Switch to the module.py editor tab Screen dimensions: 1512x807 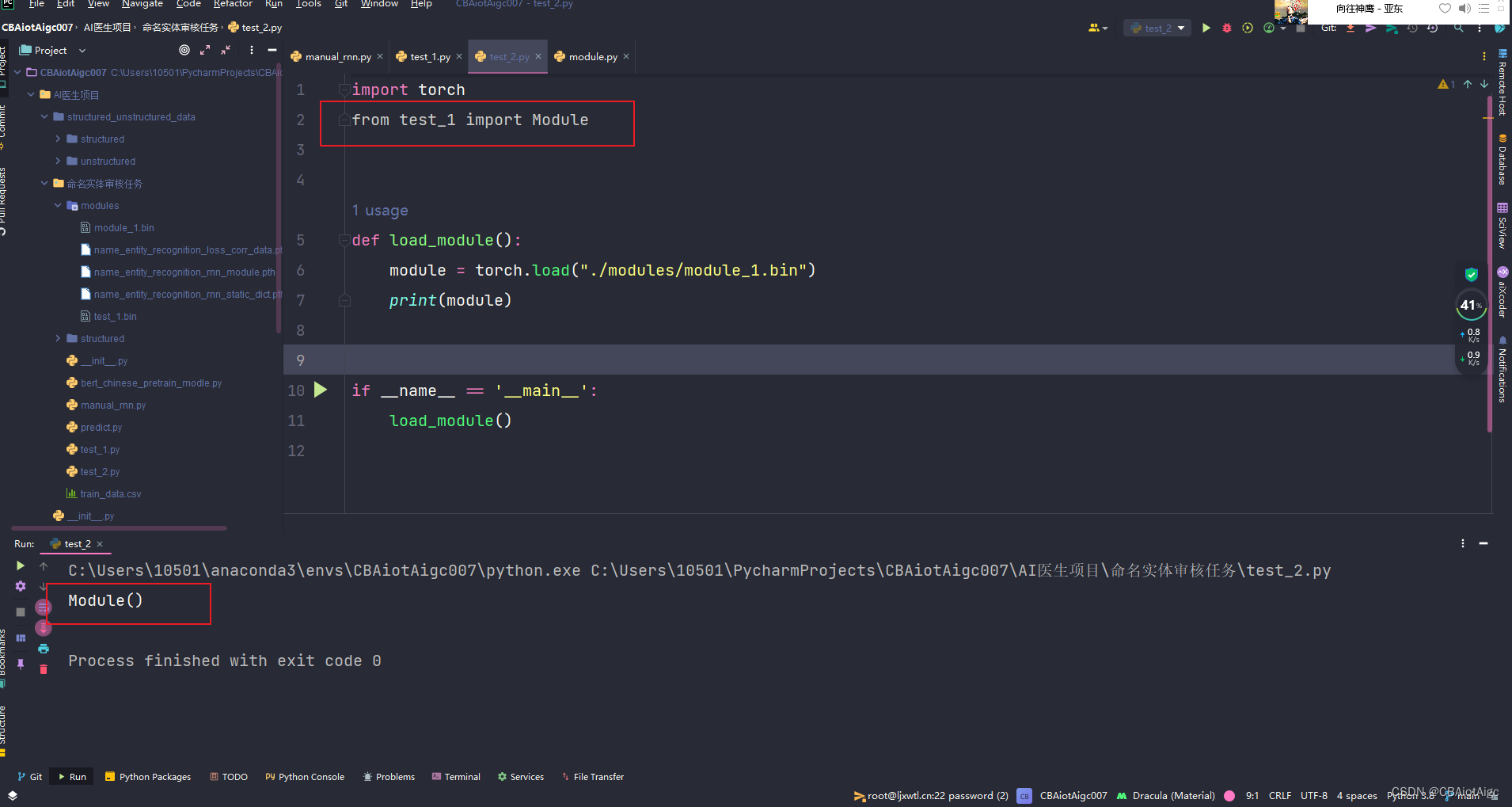click(x=592, y=56)
